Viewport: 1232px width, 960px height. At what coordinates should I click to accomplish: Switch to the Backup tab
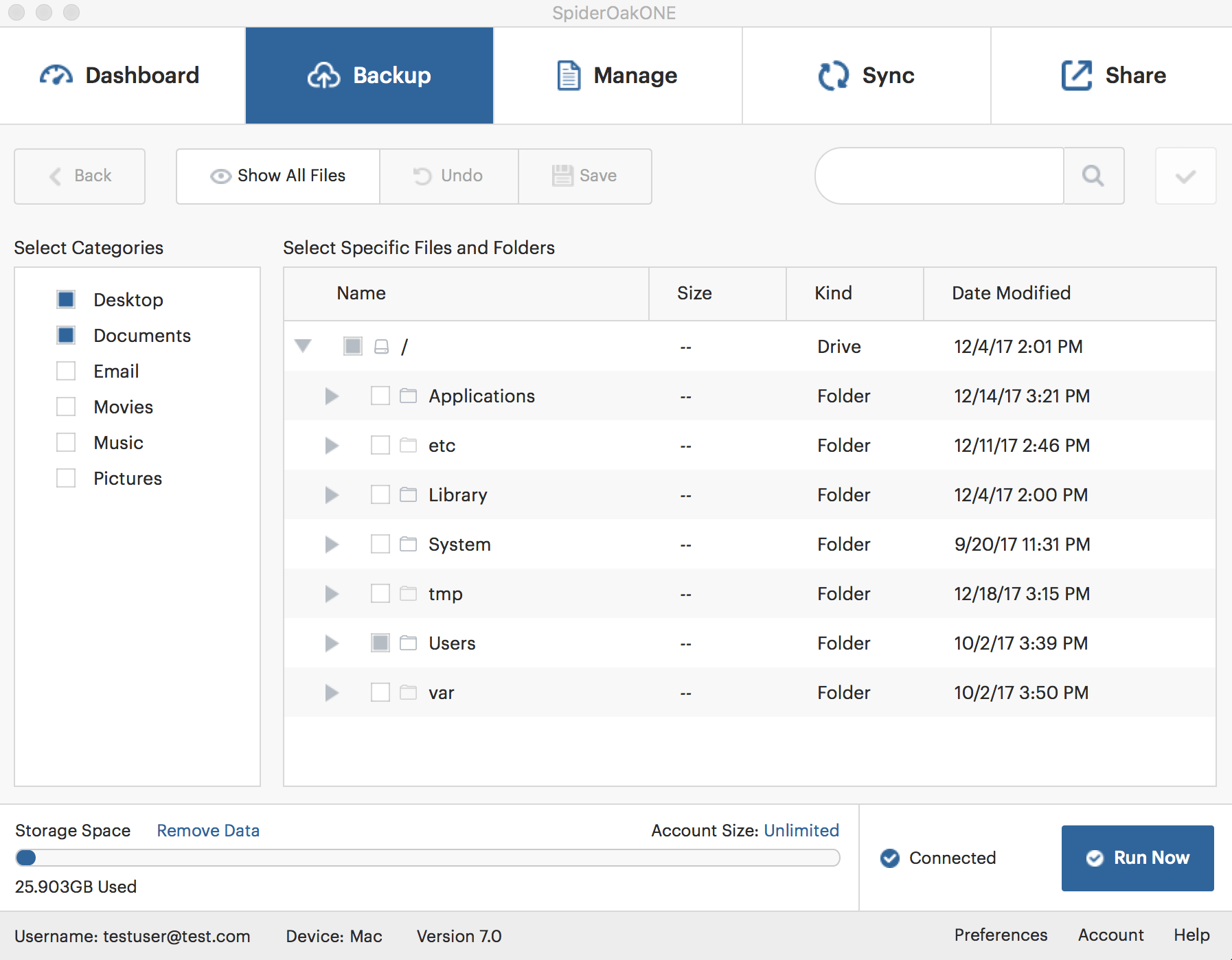369,76
